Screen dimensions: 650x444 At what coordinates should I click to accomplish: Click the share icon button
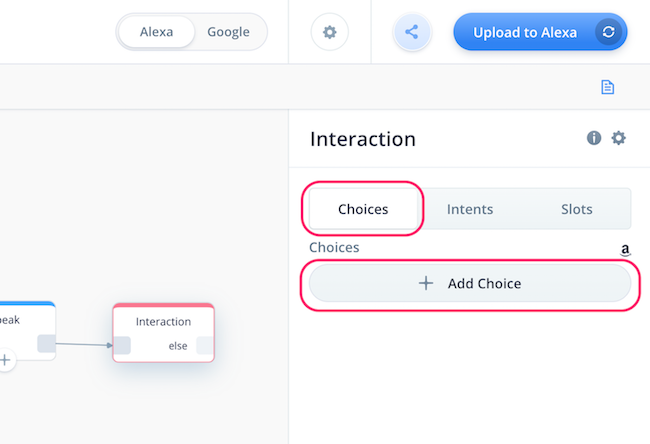coord(412,32)
